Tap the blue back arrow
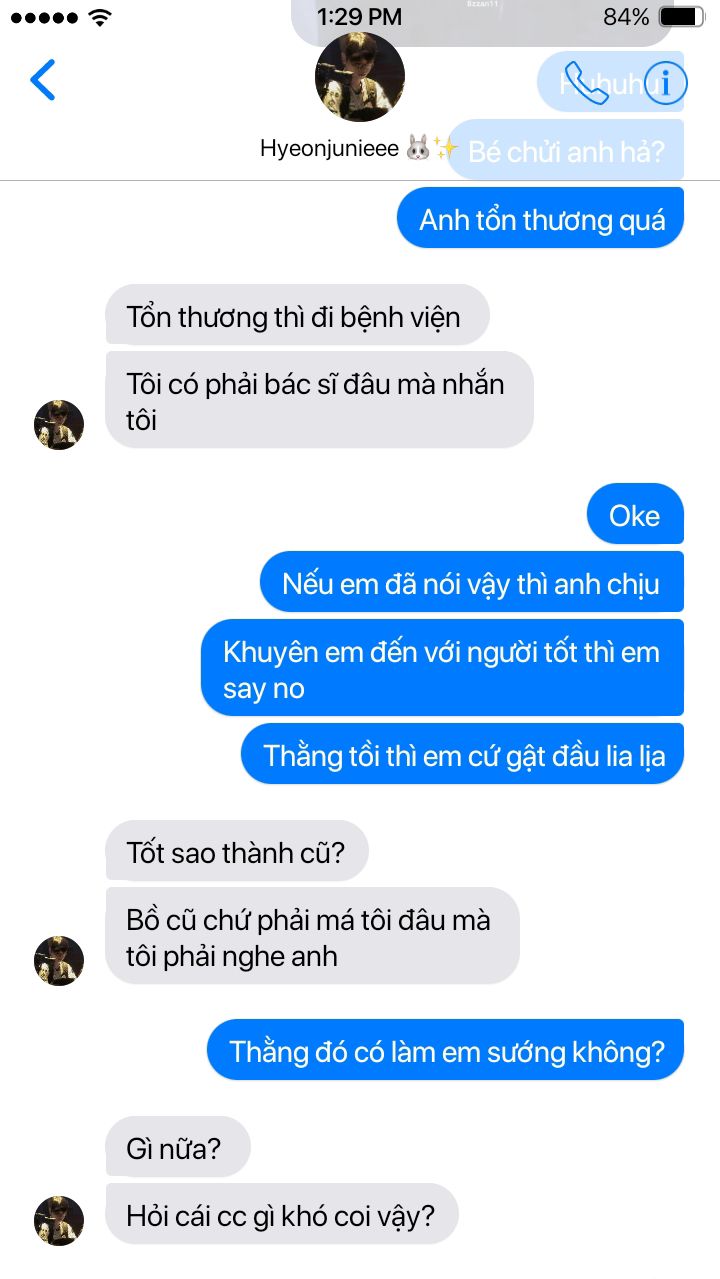The height and width of the screenshot is (1279, 720). [x=43, y=80]
